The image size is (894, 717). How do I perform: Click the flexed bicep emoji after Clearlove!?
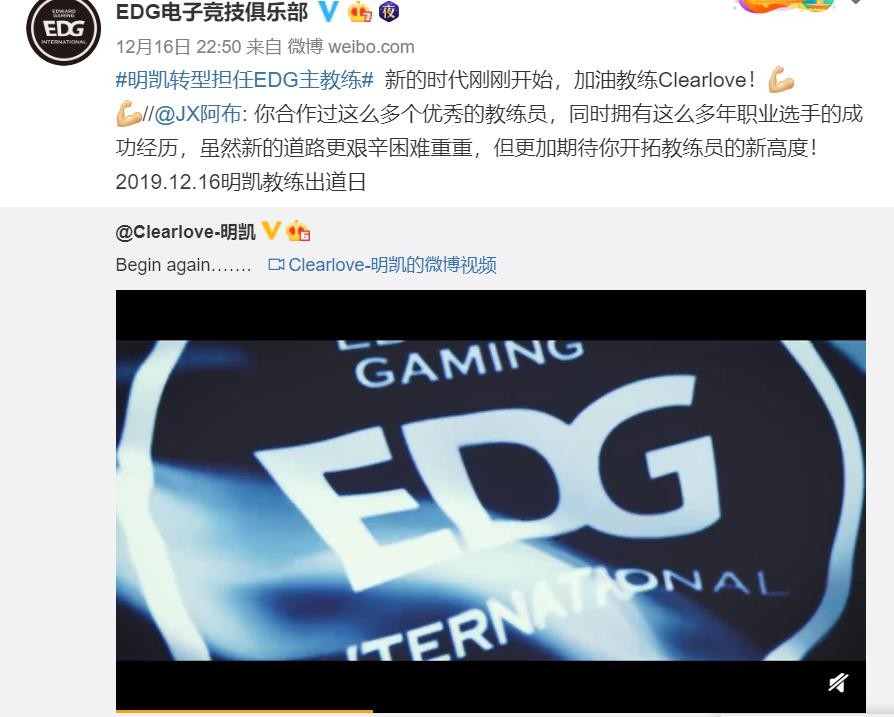click(781, 80)
